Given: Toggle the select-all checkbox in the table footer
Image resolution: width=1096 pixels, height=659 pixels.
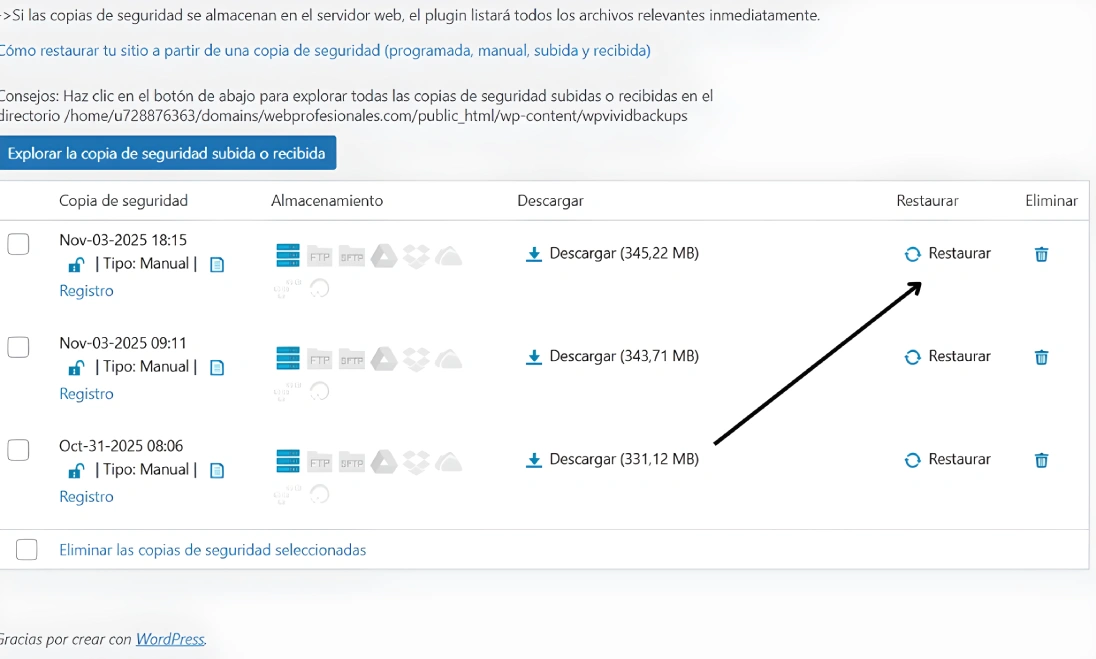Looking at the screenshot, I should 27,550.
